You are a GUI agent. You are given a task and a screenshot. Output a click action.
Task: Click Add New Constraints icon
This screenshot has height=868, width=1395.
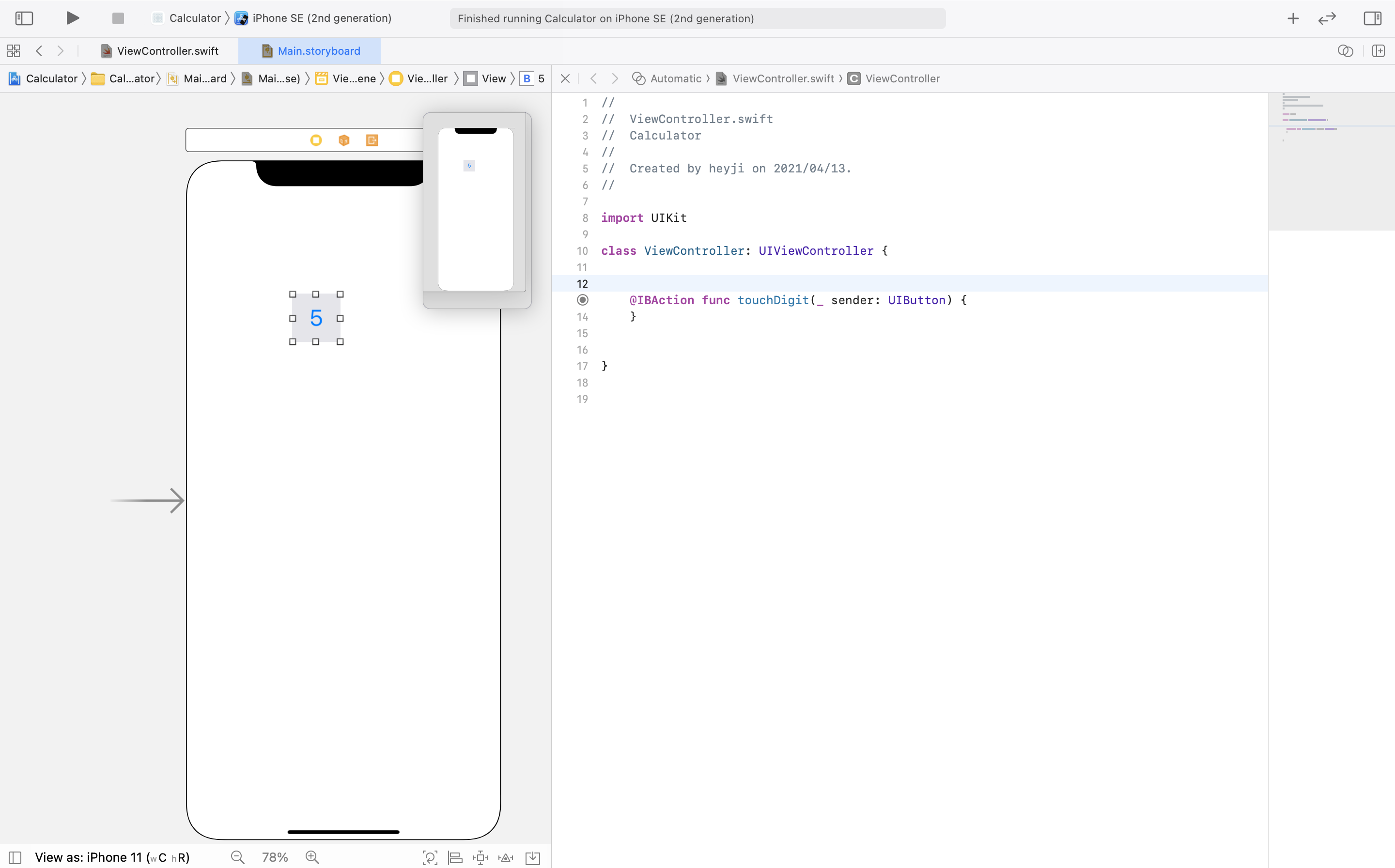(x=480, y=857)
